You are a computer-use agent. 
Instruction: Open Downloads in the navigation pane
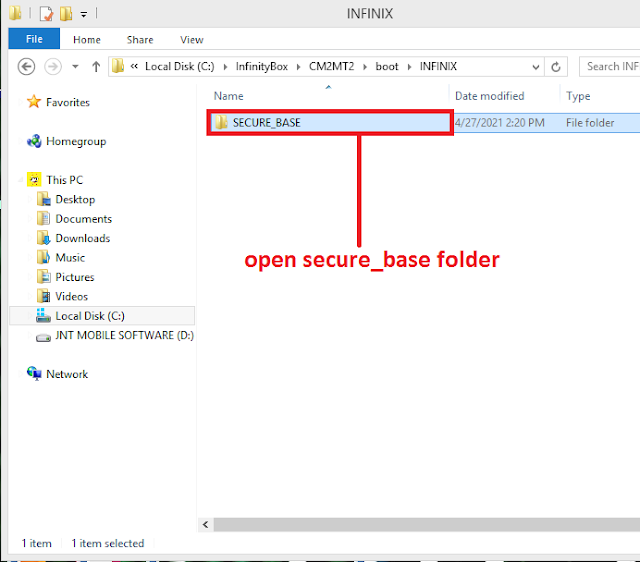coord(83,238)
